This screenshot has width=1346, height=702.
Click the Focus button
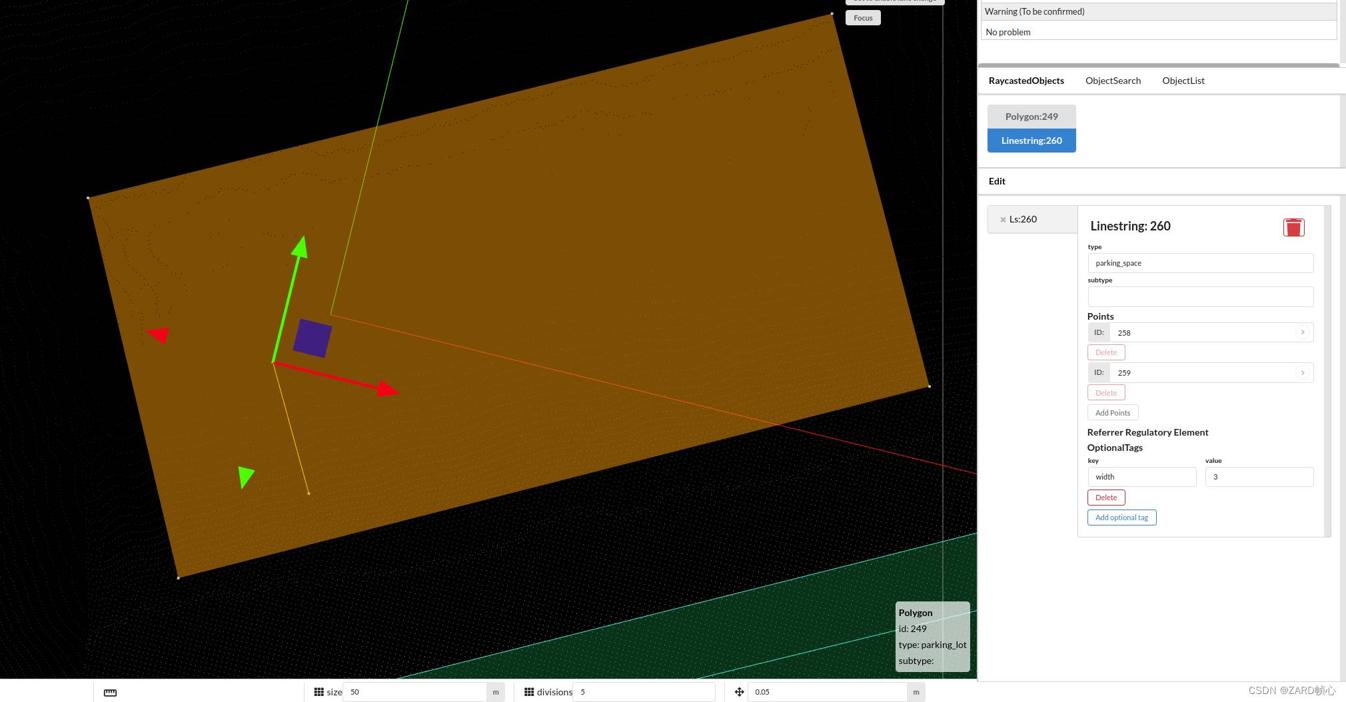[863, 18]
